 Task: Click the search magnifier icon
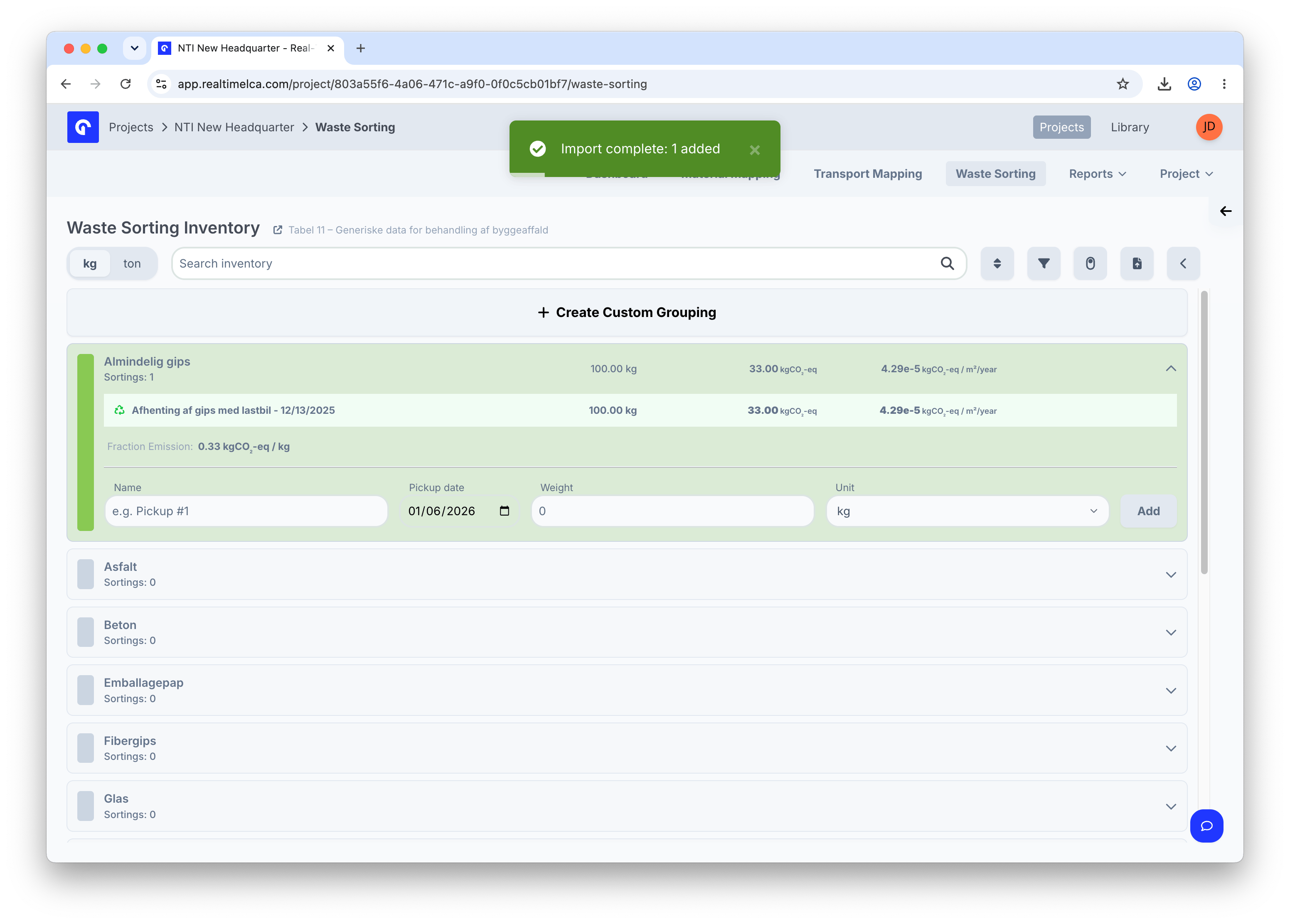click(x=947, y=263)
